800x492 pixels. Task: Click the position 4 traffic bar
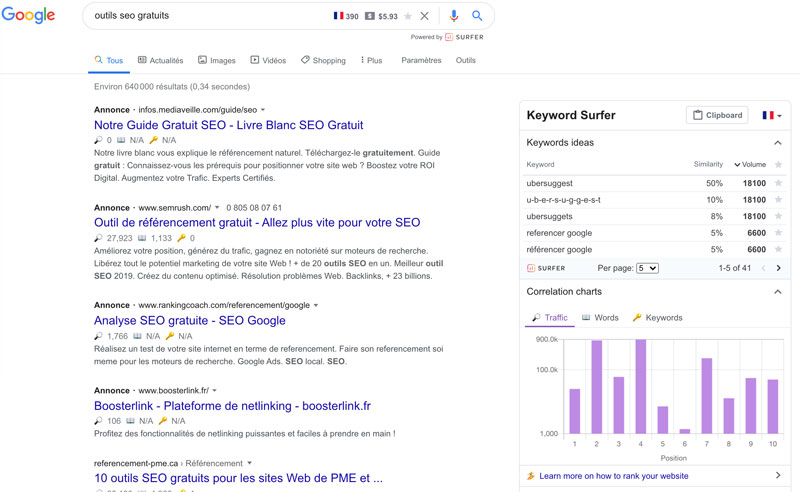click(x=641, y=386)
